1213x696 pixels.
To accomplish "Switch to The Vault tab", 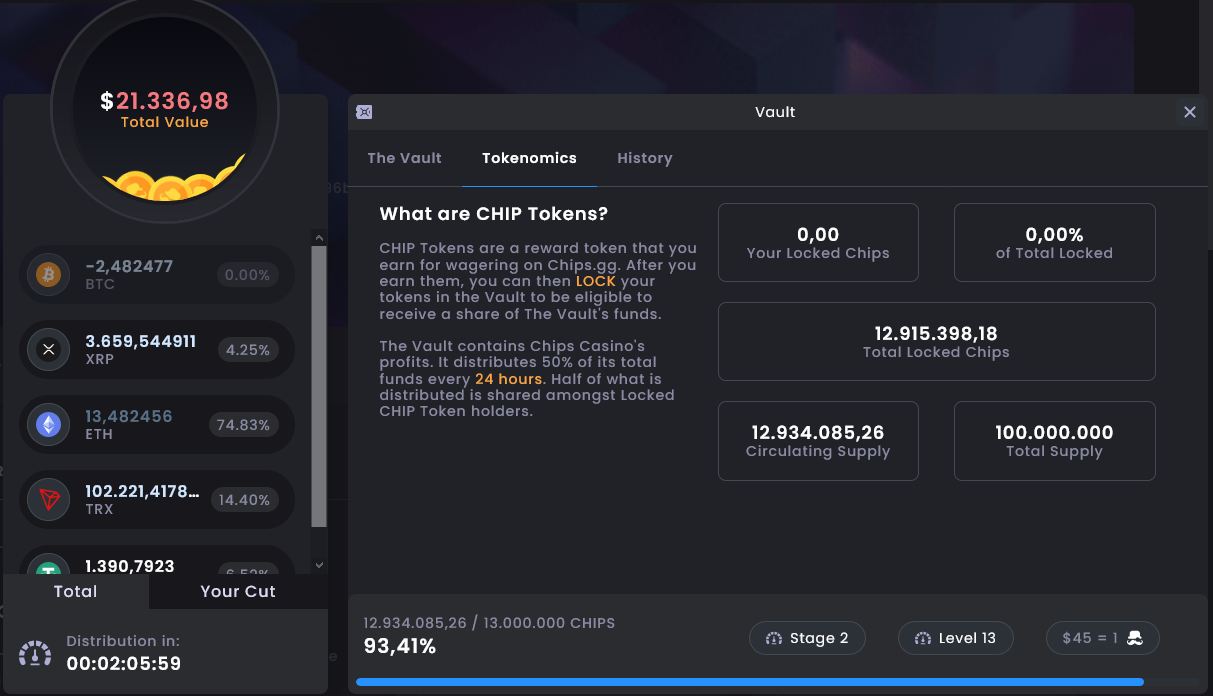I will (x=405, y=158).
